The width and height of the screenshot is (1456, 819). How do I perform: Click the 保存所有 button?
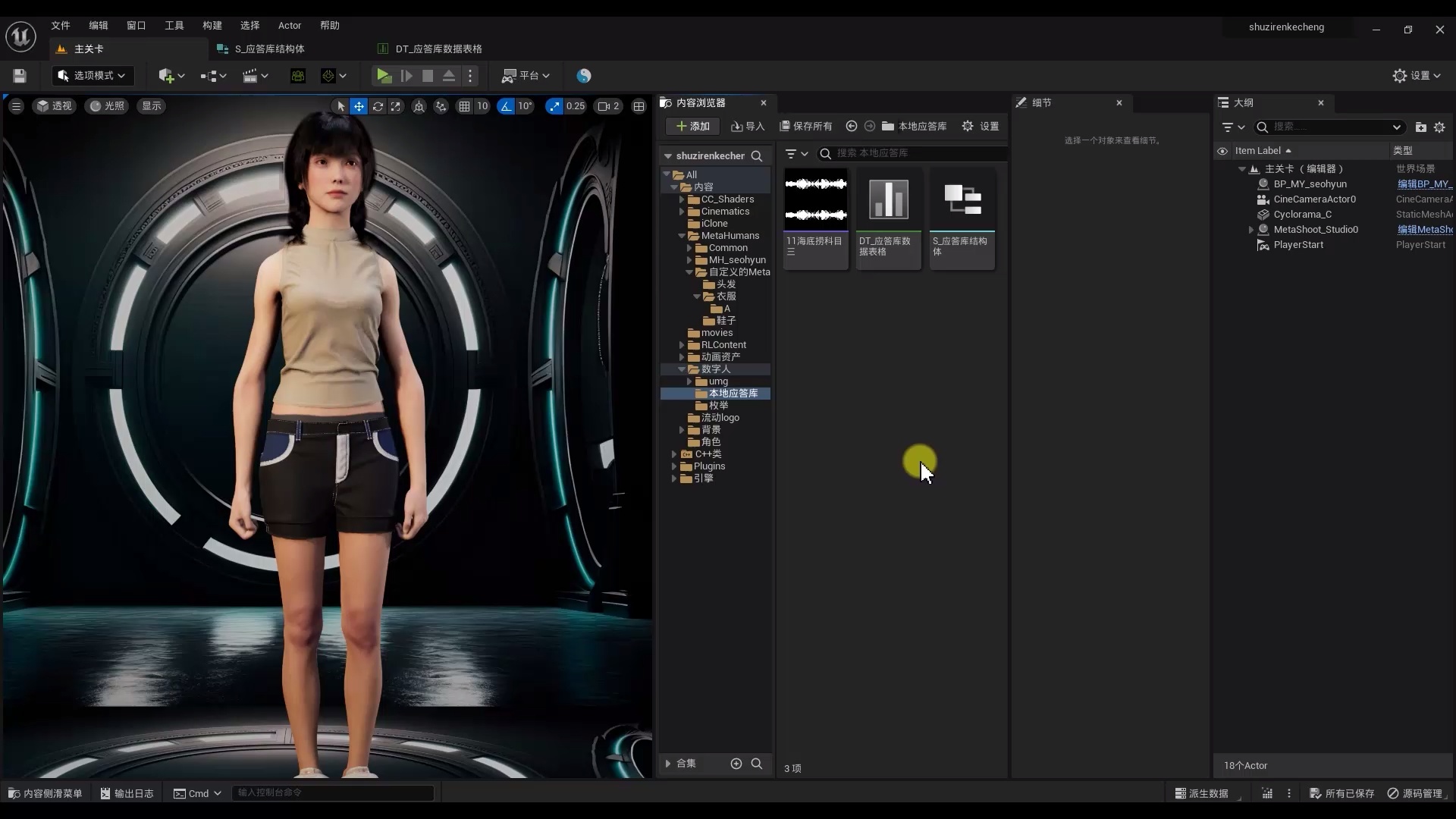(806, 126)
